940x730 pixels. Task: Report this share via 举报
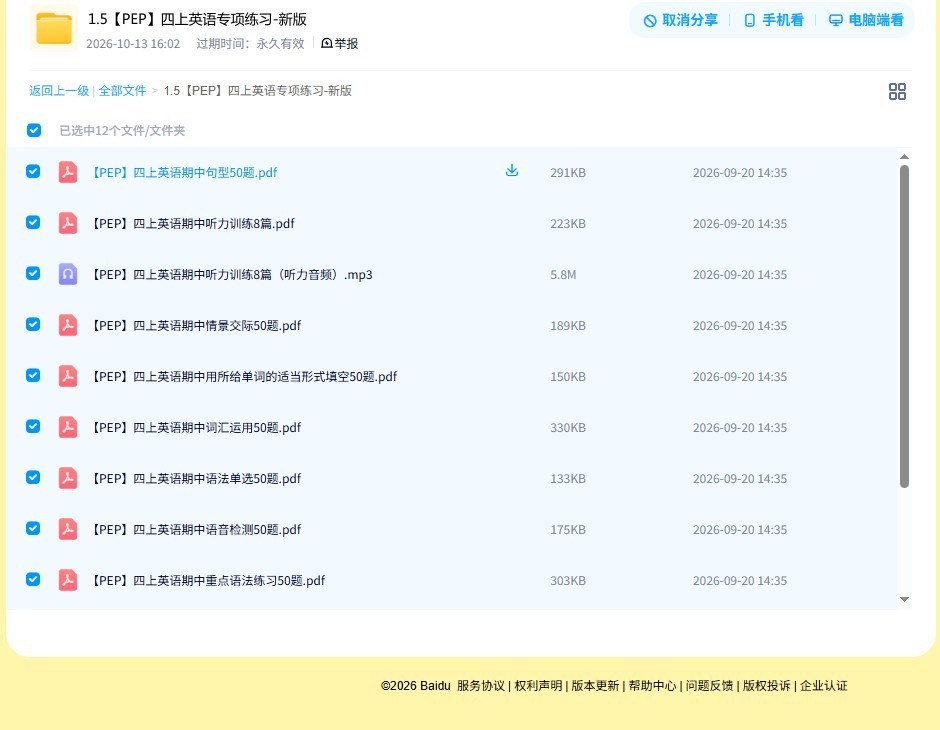coord(339,44)
